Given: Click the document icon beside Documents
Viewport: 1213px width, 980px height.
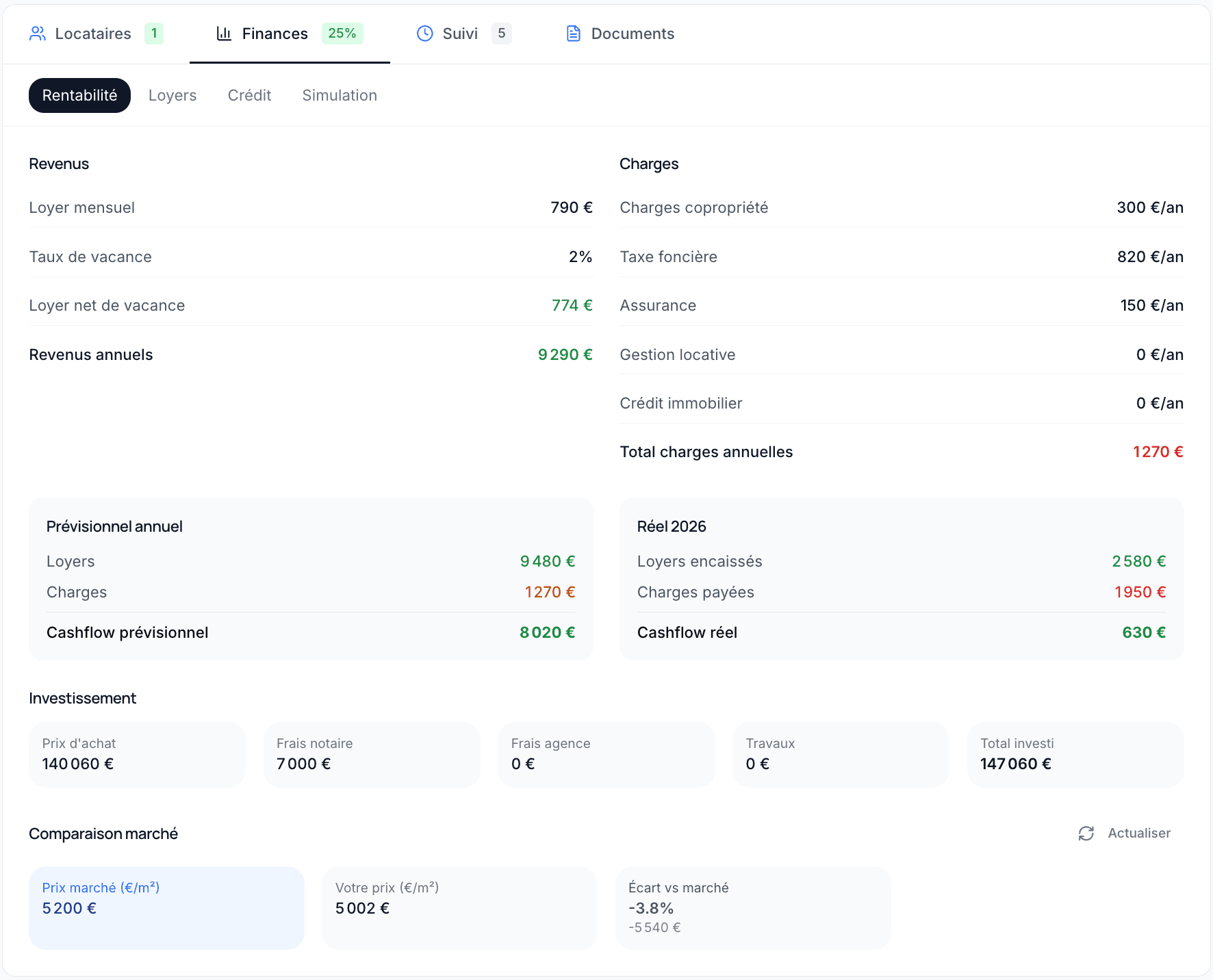Looking at the screenshot, I should (x=573, y=33).
